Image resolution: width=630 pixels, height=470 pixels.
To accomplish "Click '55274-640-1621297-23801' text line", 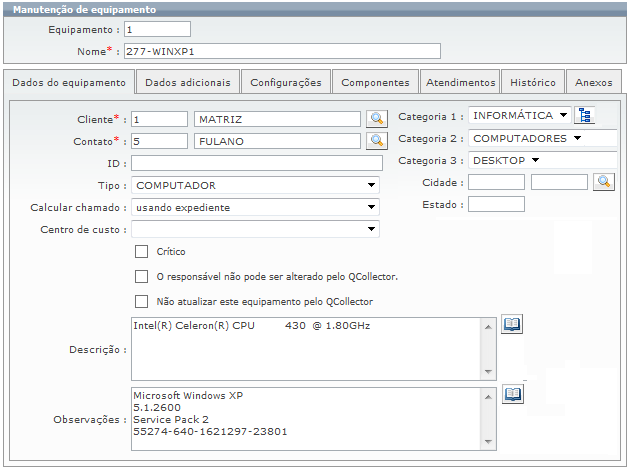I will [210, 431].
